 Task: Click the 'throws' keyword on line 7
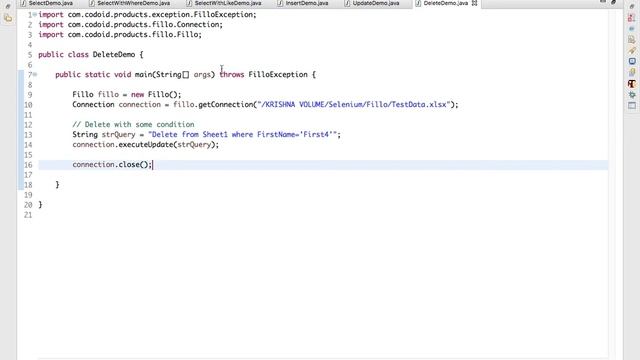232,75
